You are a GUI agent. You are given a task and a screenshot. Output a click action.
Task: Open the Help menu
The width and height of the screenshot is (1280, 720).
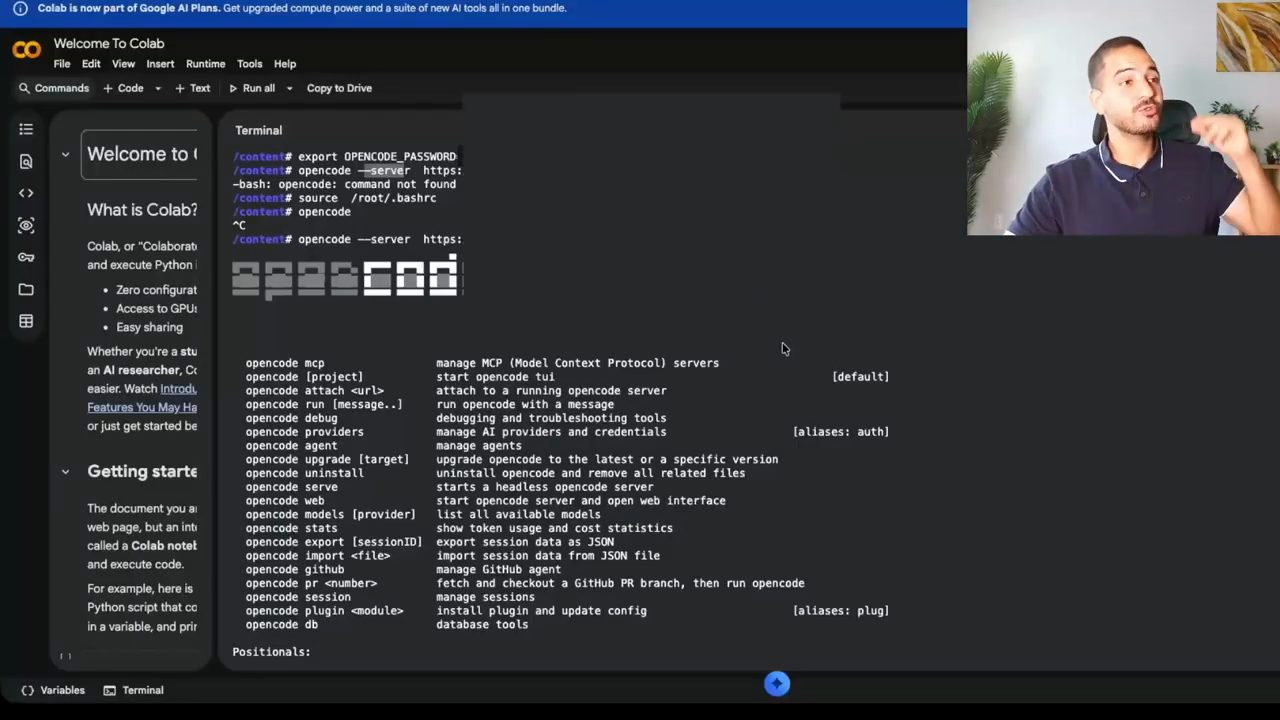285,64
